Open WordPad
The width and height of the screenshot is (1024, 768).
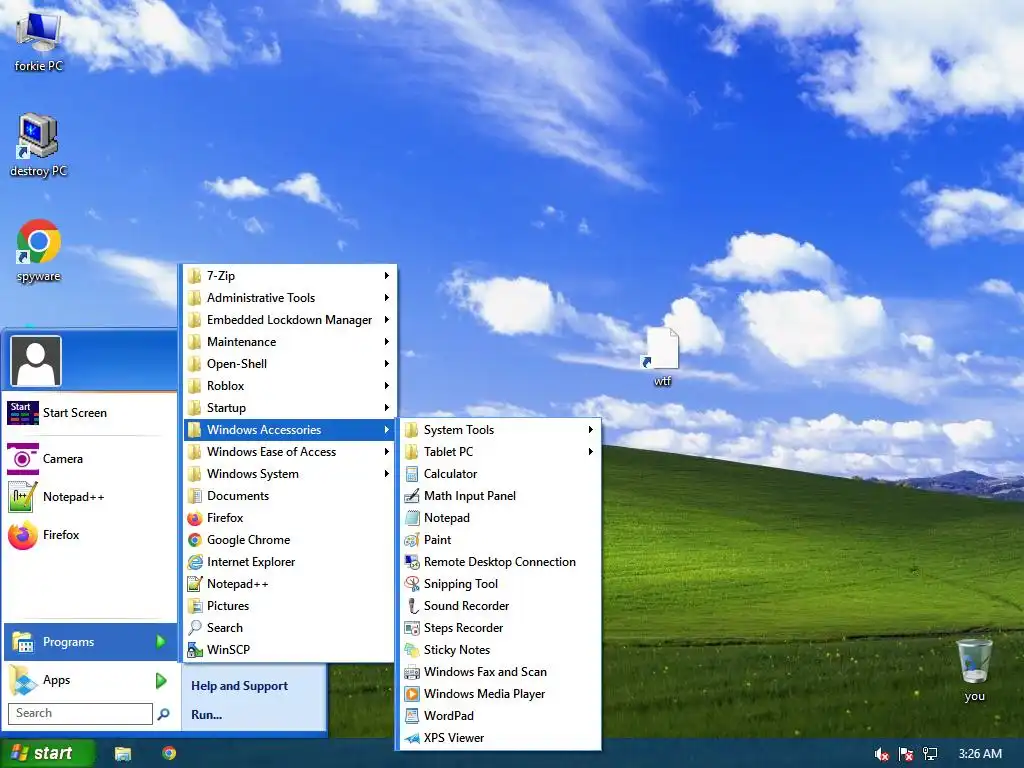(500, 716)
